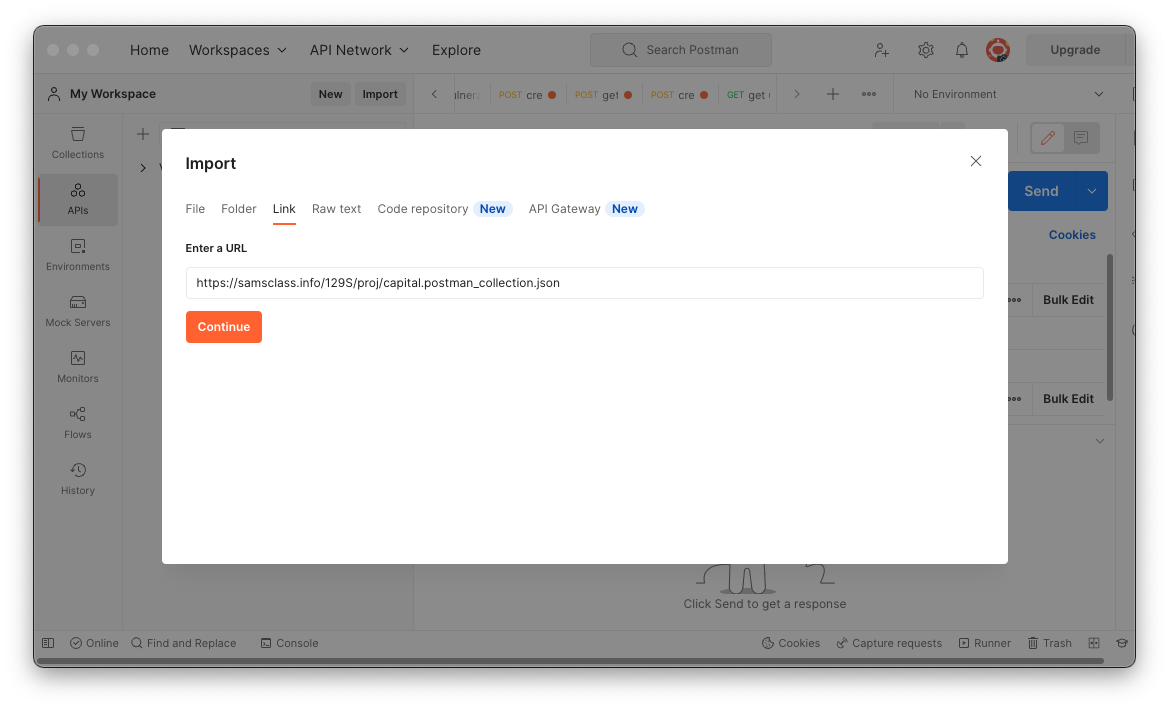
Task: Select the Link import tab
Action: [284, 209]
